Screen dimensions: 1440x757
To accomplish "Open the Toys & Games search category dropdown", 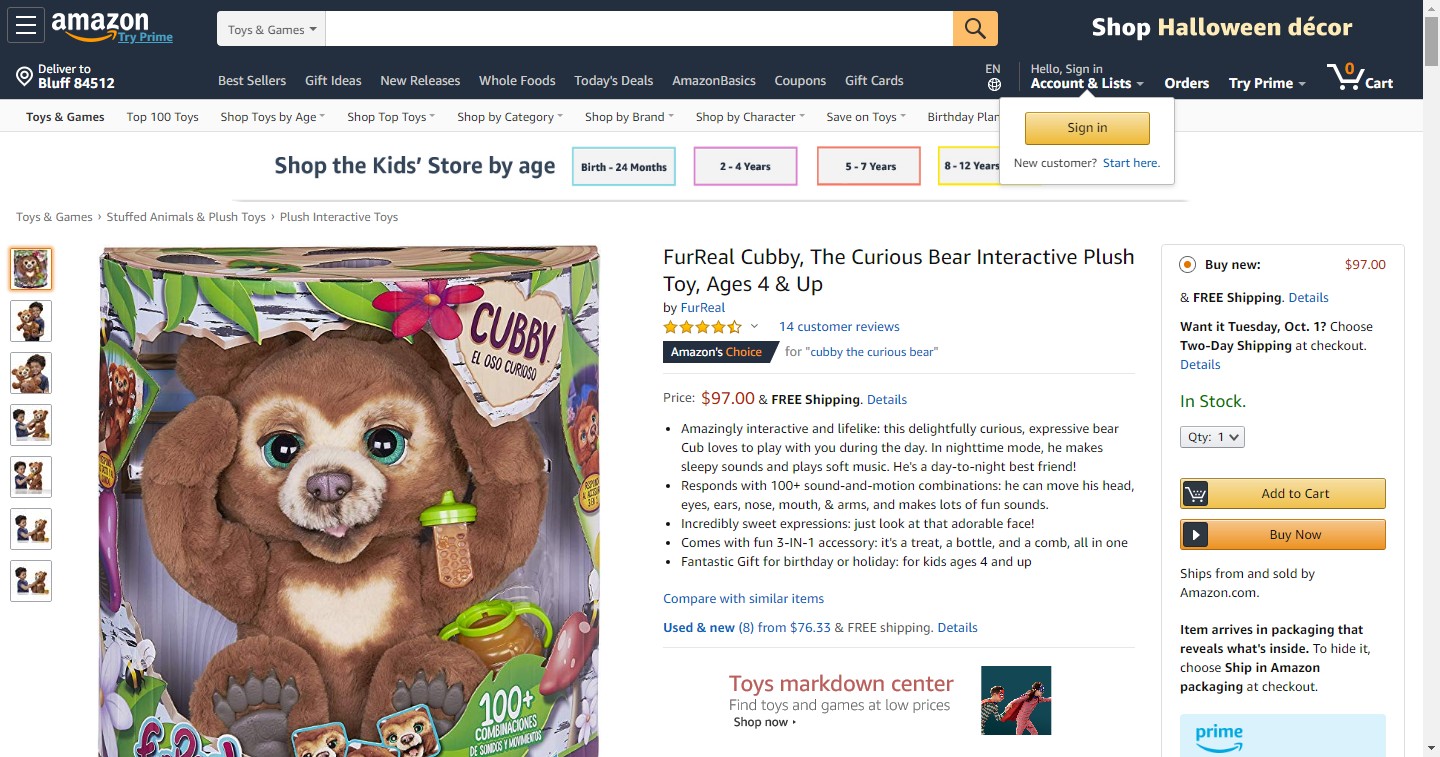I will [x=271, y=29].
